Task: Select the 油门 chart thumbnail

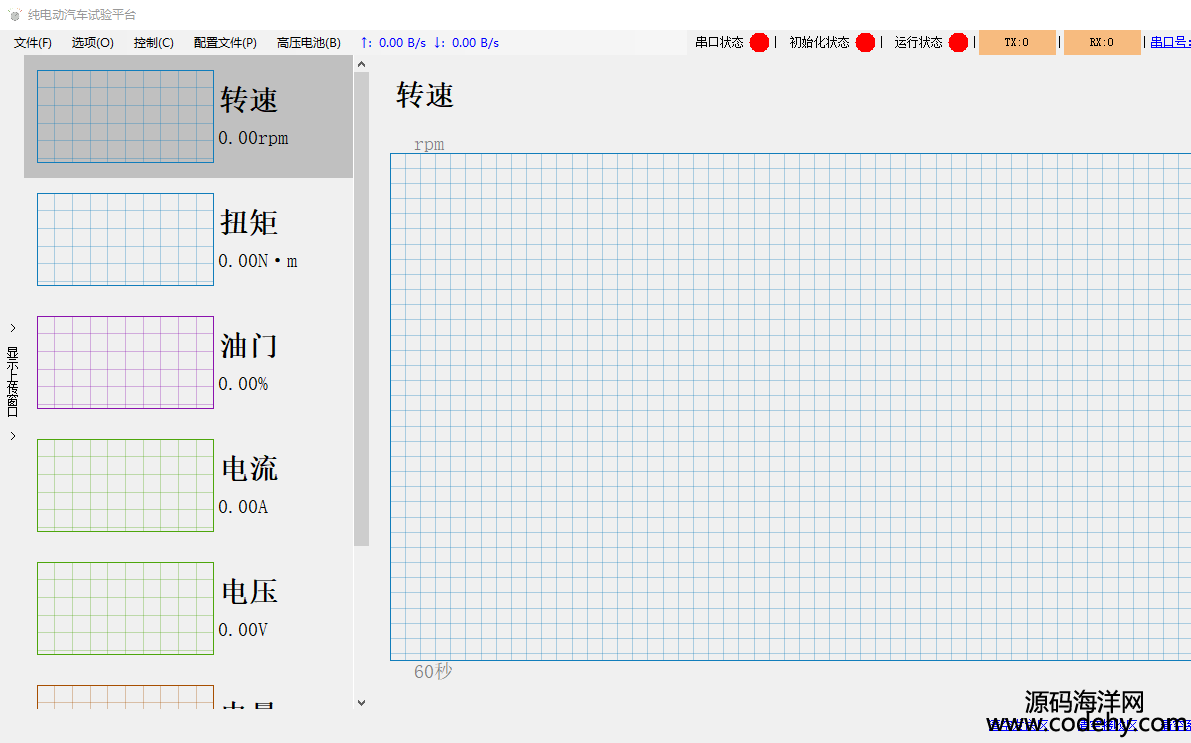Action: pos(125,362)
